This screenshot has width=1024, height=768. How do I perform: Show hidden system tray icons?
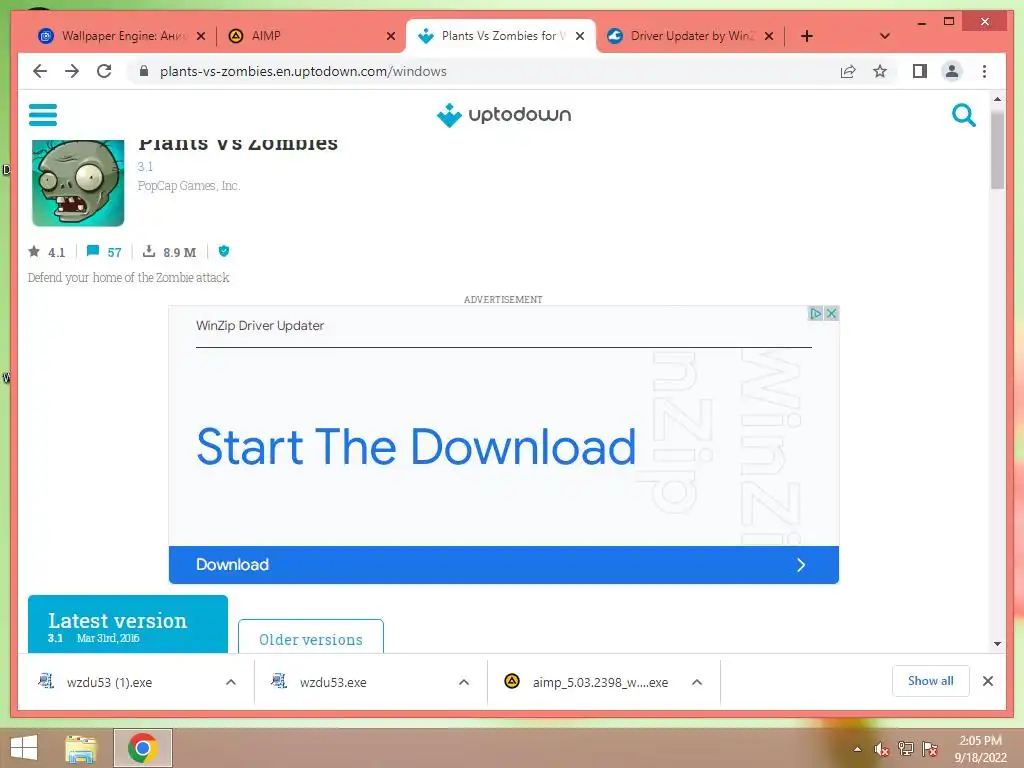(x=857, y=750)
